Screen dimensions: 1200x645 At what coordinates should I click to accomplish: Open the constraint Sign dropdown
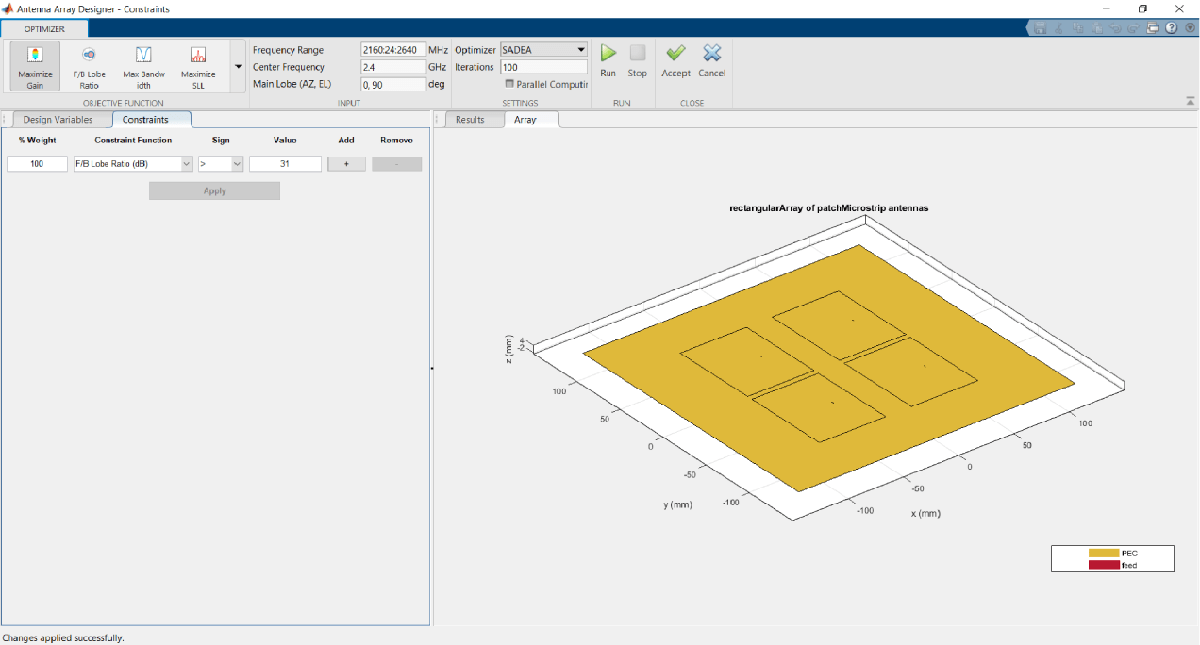point(221,164)
